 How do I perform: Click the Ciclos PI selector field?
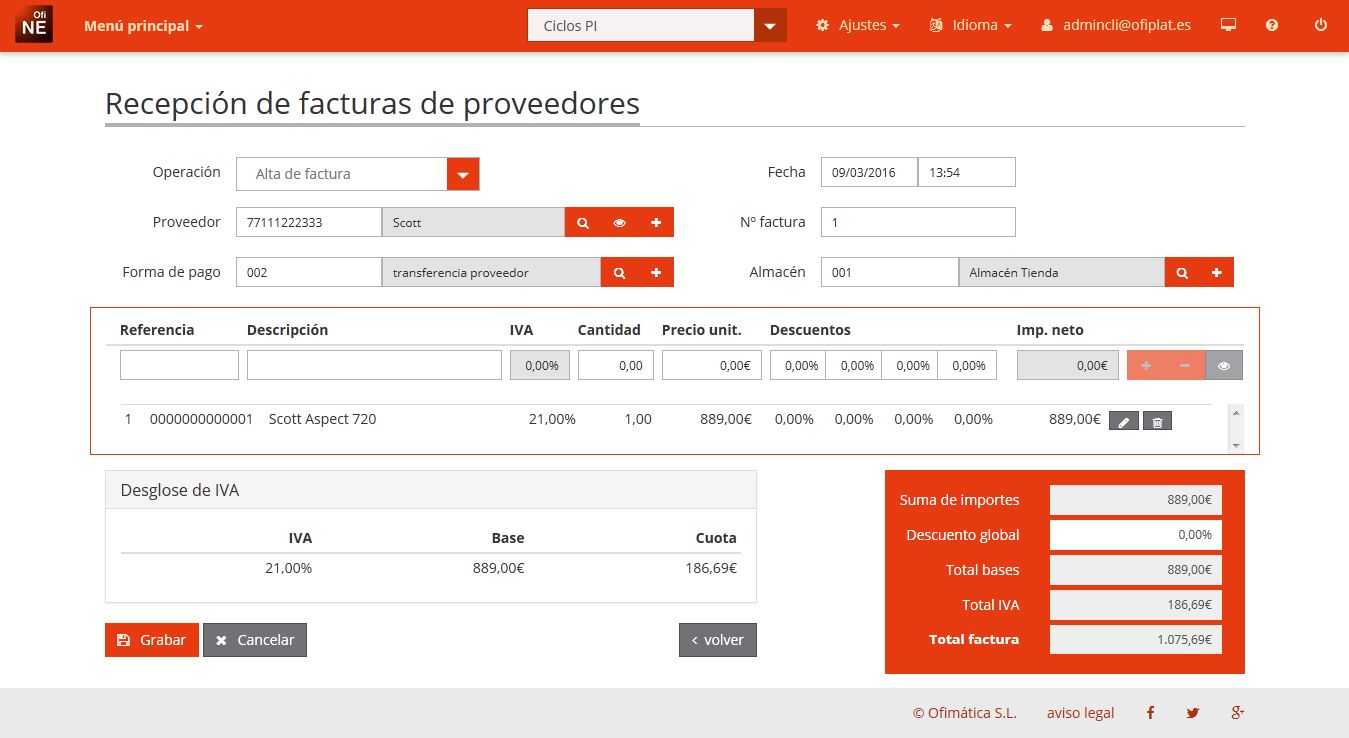640,25
